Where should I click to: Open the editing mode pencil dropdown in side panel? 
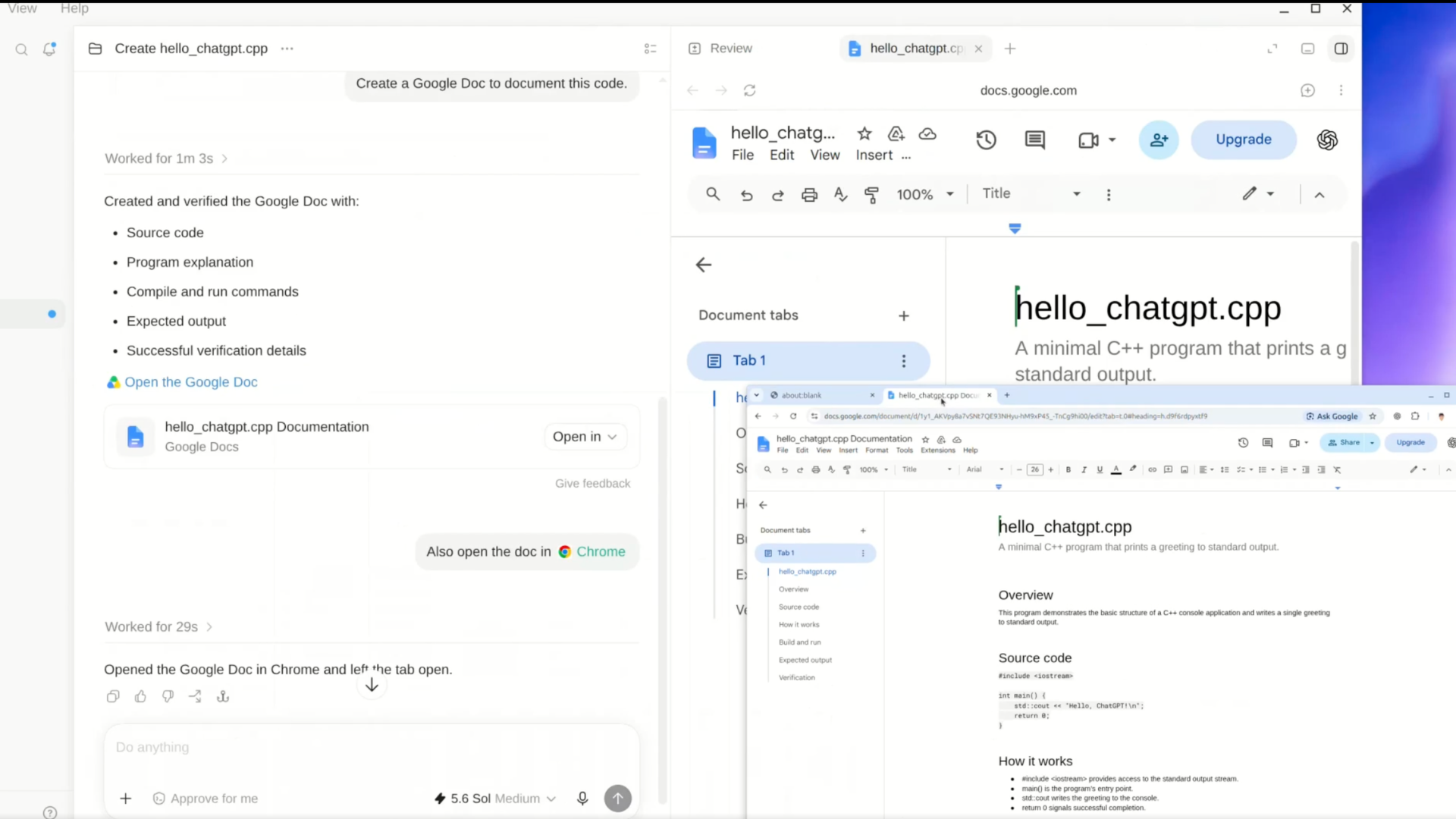tap(1258, 194)
